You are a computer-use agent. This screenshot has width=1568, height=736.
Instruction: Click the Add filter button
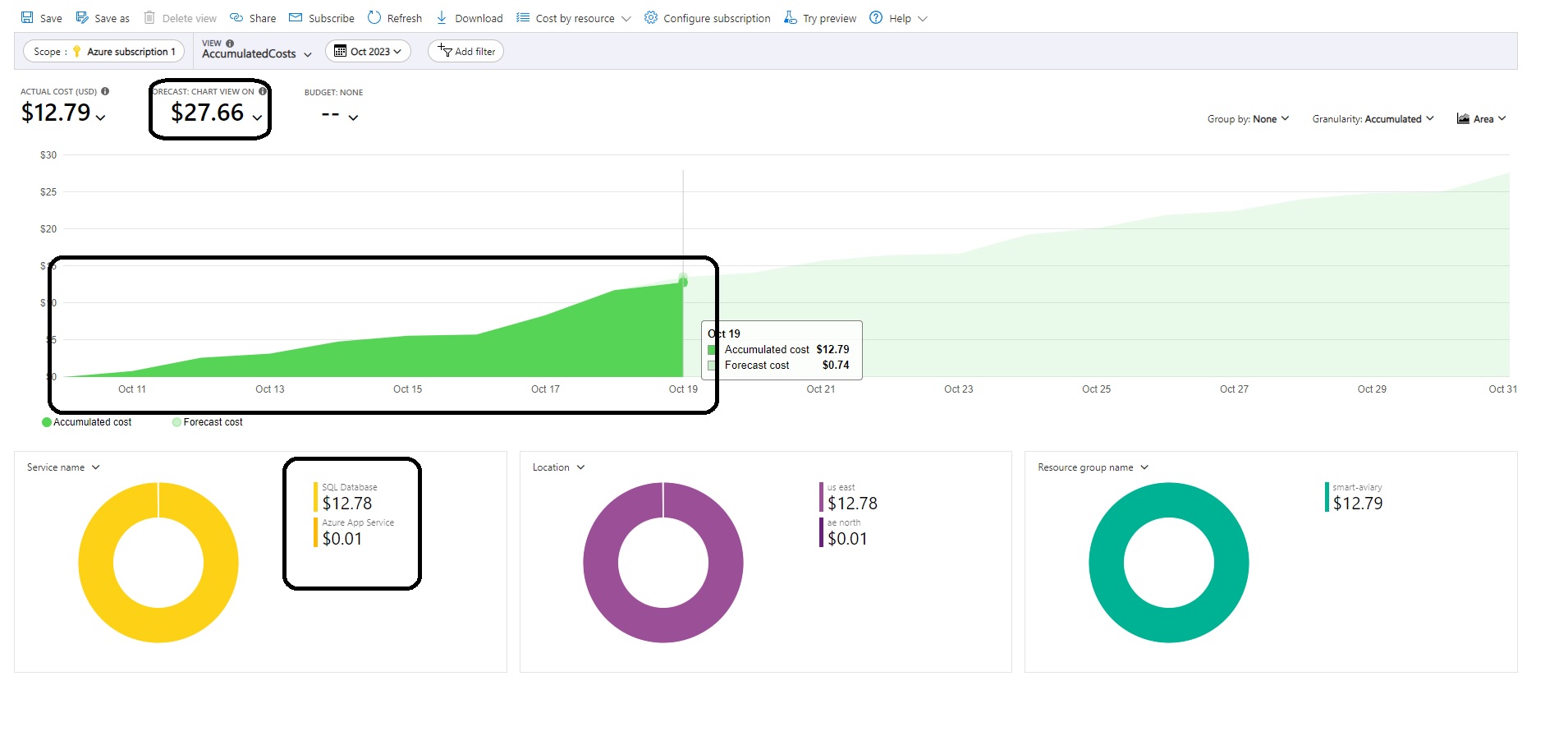[466, 51]
